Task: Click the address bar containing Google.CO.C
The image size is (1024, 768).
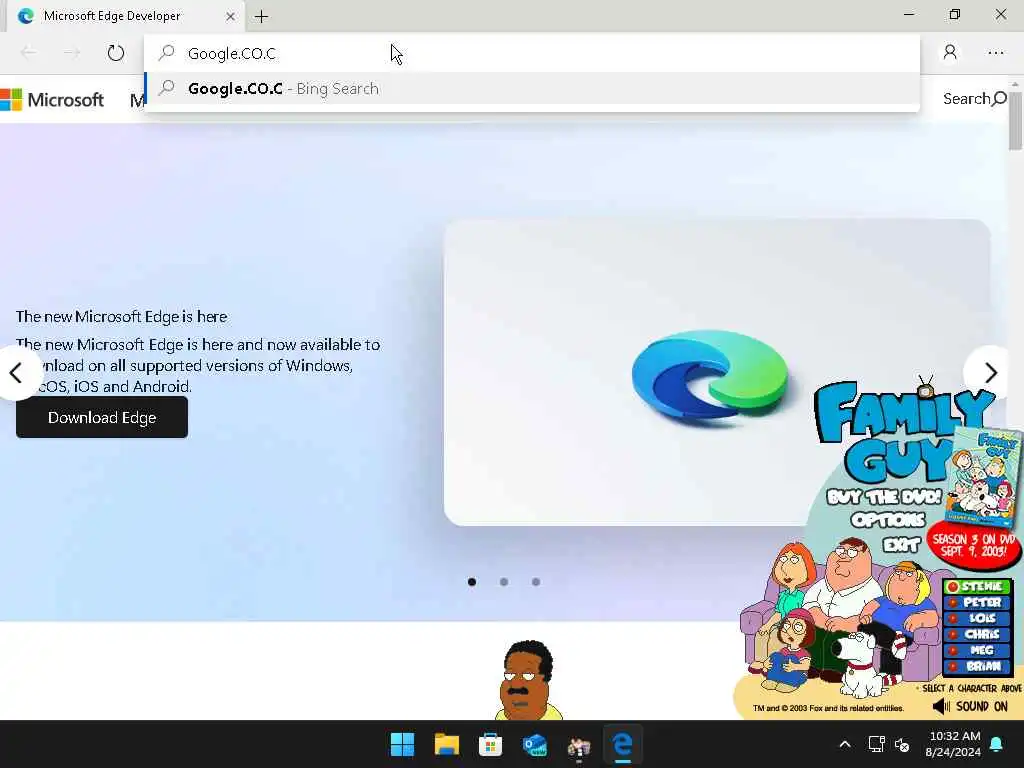Action: (532, 53)
